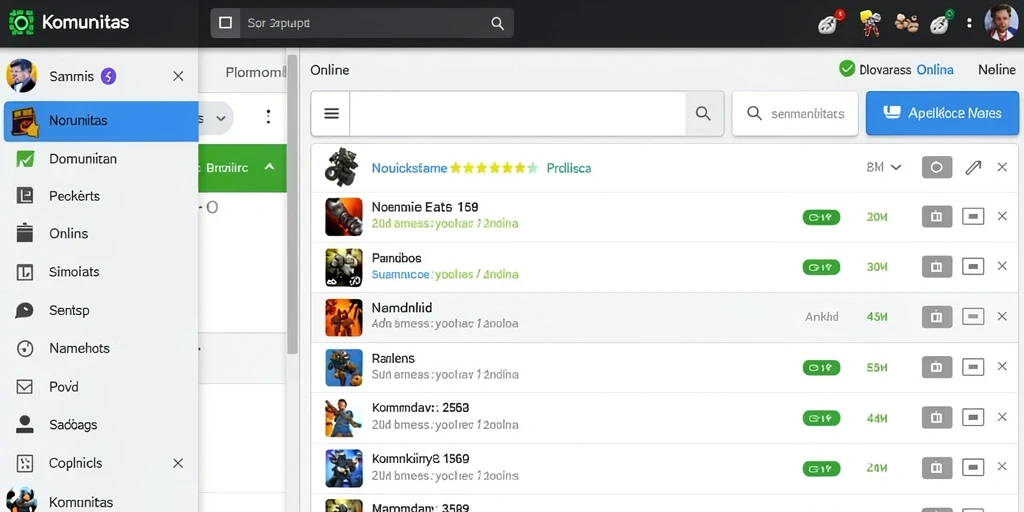Switch to the Neline tab

(997, 69)
